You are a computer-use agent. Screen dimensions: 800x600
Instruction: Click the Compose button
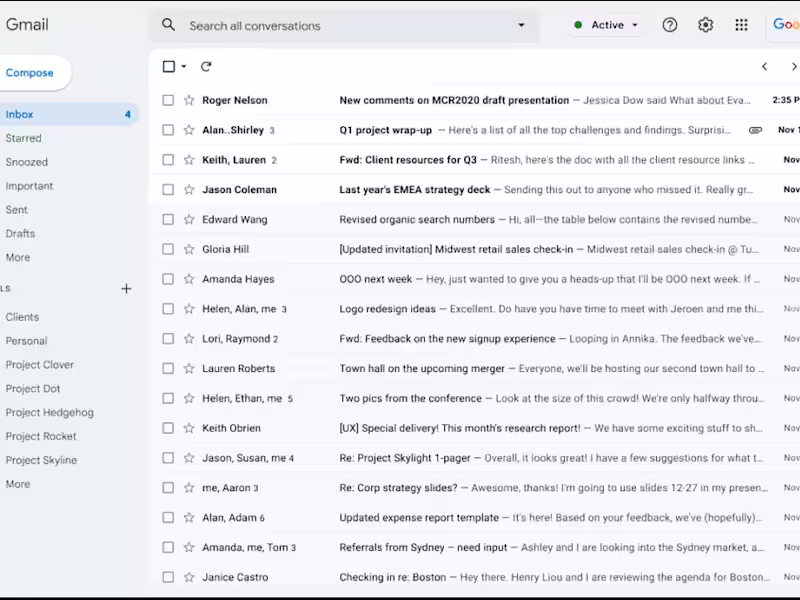point(30,73)
